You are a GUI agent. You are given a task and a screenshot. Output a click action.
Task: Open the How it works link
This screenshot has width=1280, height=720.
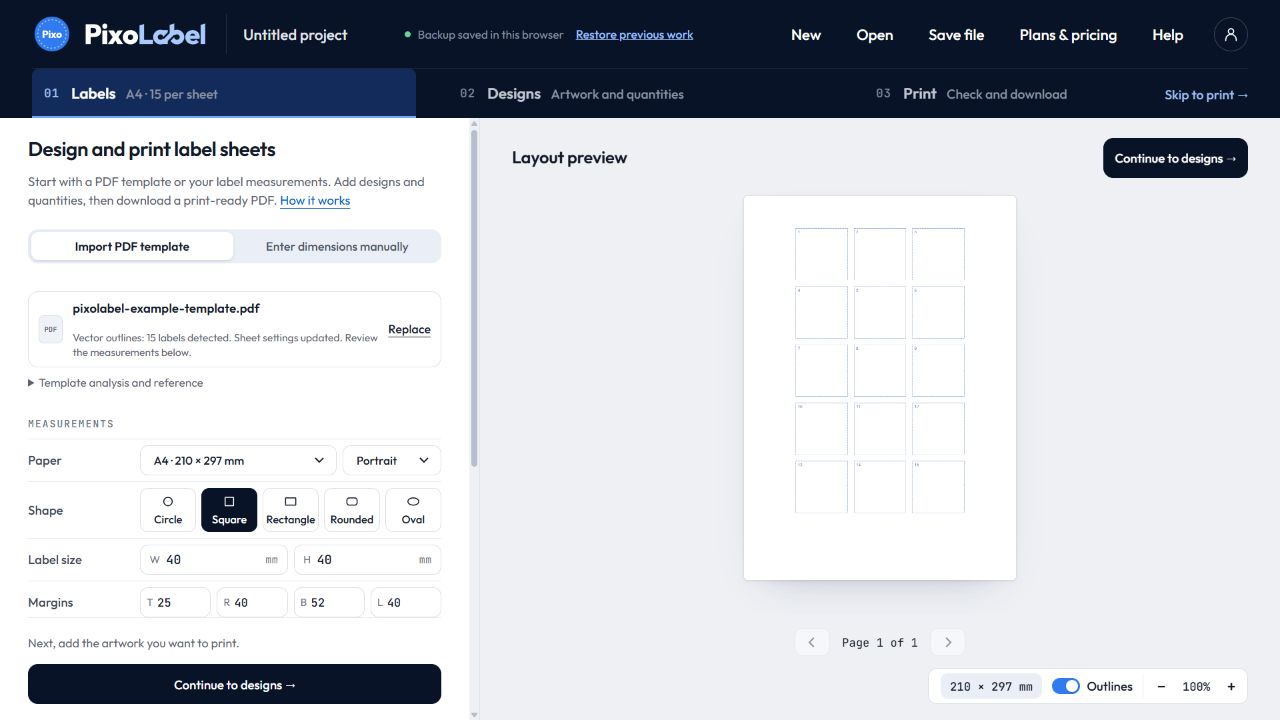click(x=315, y=201)
